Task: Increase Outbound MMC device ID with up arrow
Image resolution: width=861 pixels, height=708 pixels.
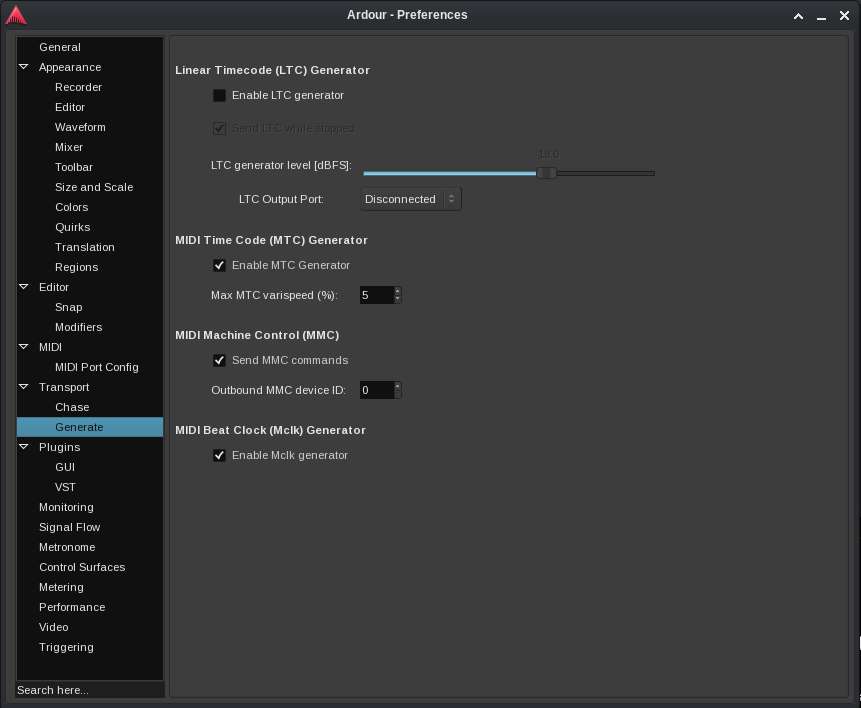Action: (x=397, y=386)
